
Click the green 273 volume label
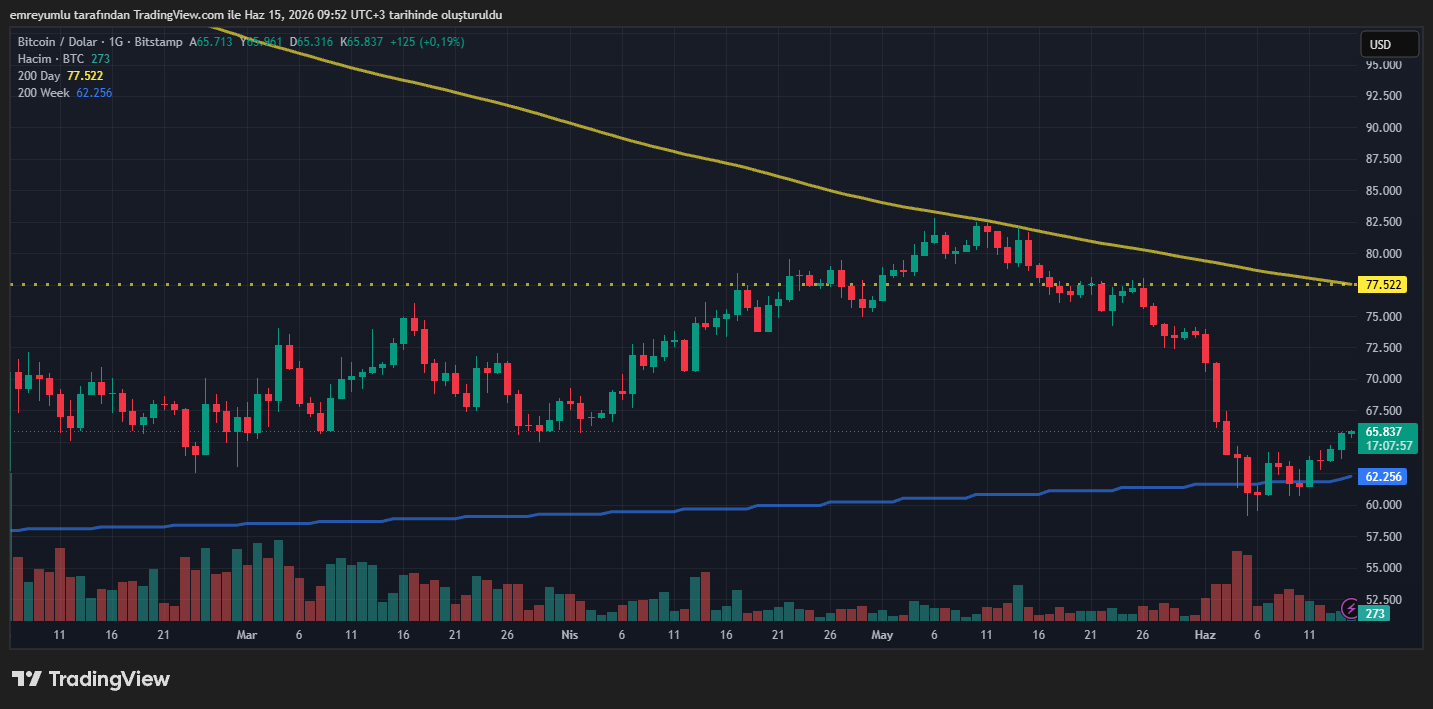click(1376, 614)
